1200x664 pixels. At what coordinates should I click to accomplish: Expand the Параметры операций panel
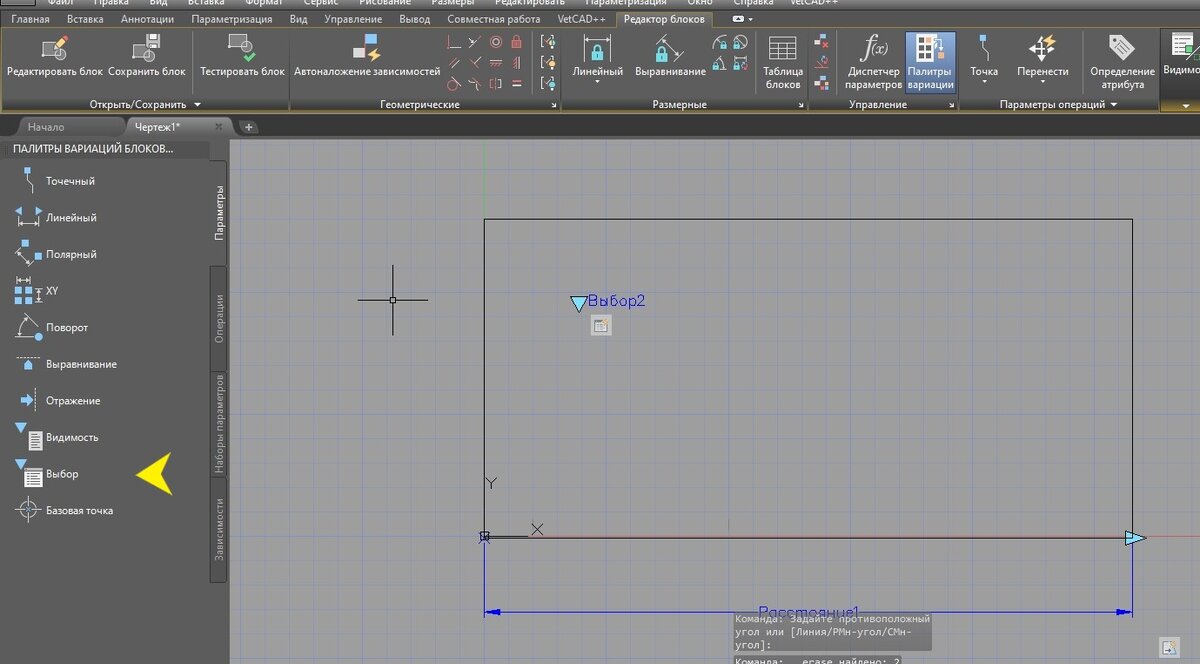(x=1113, y=104)
